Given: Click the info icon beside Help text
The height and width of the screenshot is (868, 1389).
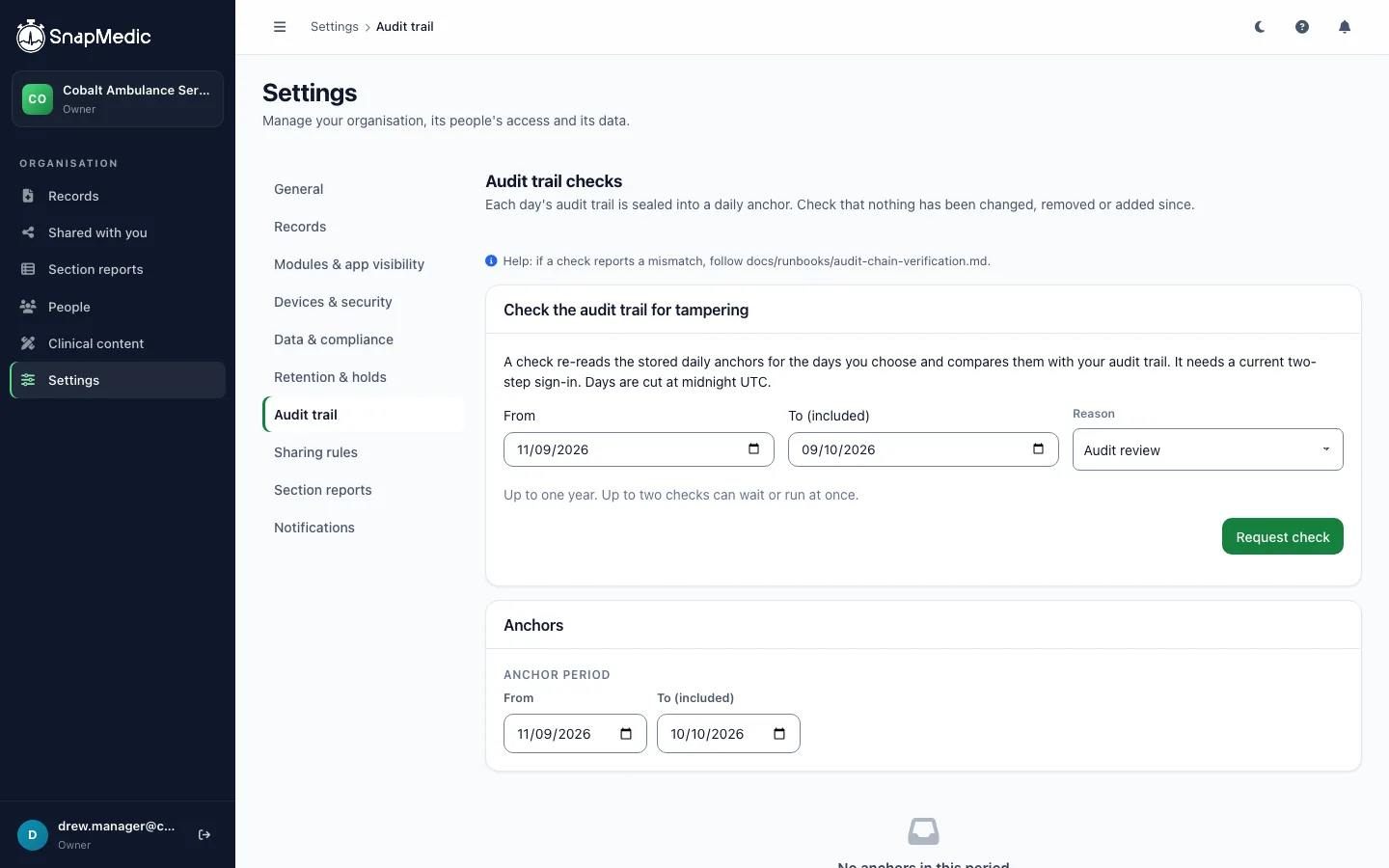Looking at the screenshot, I should pyautogui.click(x=491, y=261).
